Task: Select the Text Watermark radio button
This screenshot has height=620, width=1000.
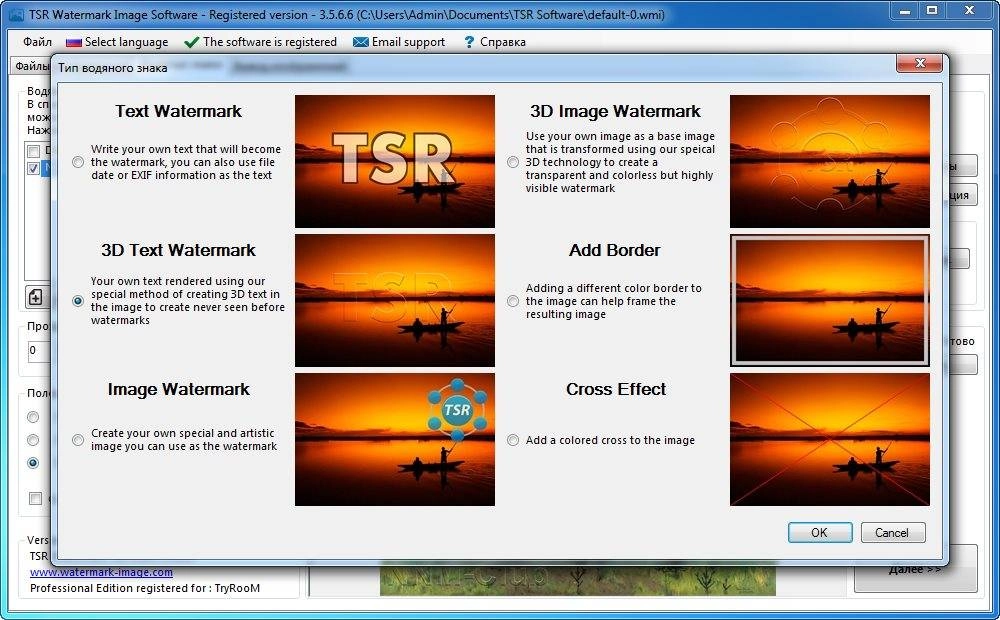Action: click(78, 162)
